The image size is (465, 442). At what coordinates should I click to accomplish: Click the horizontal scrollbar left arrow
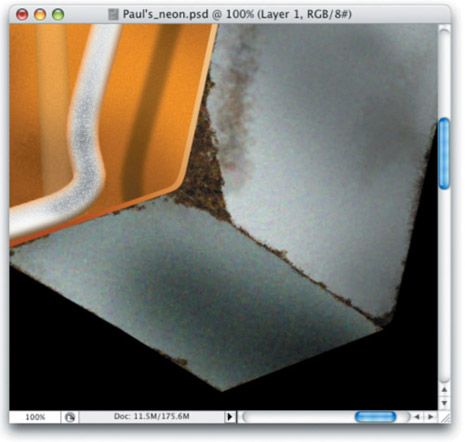tap(417, 417)
